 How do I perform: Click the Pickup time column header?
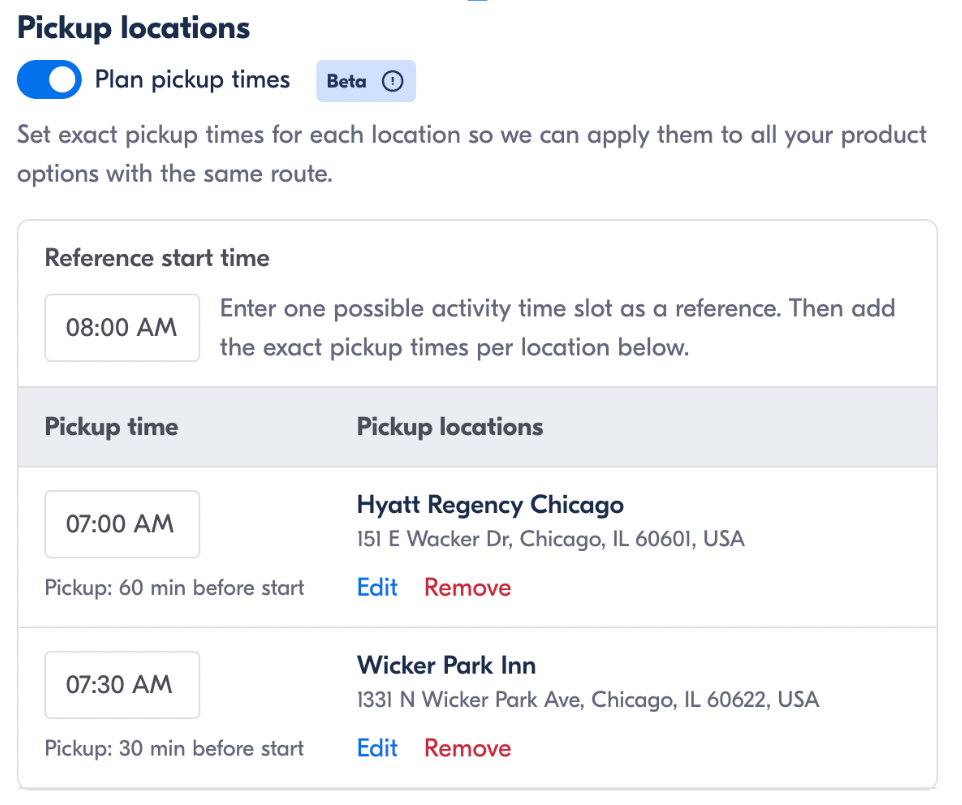coord(112,427)
